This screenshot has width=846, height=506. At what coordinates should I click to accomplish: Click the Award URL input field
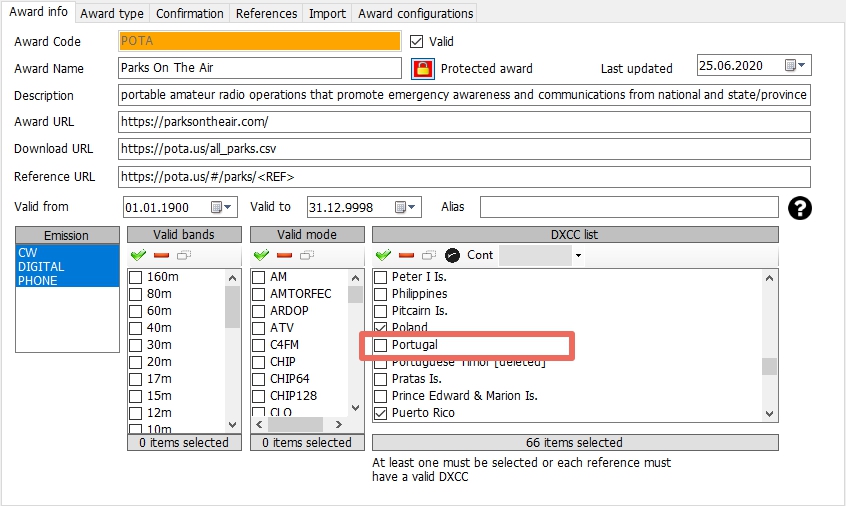click(x=464, y=122)
